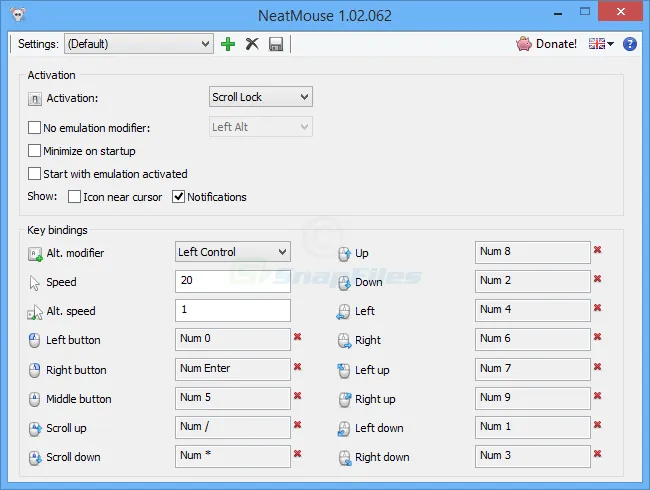The image size is (650, 490).
Task: Clear the Up direction key binding
Action: 597,250
